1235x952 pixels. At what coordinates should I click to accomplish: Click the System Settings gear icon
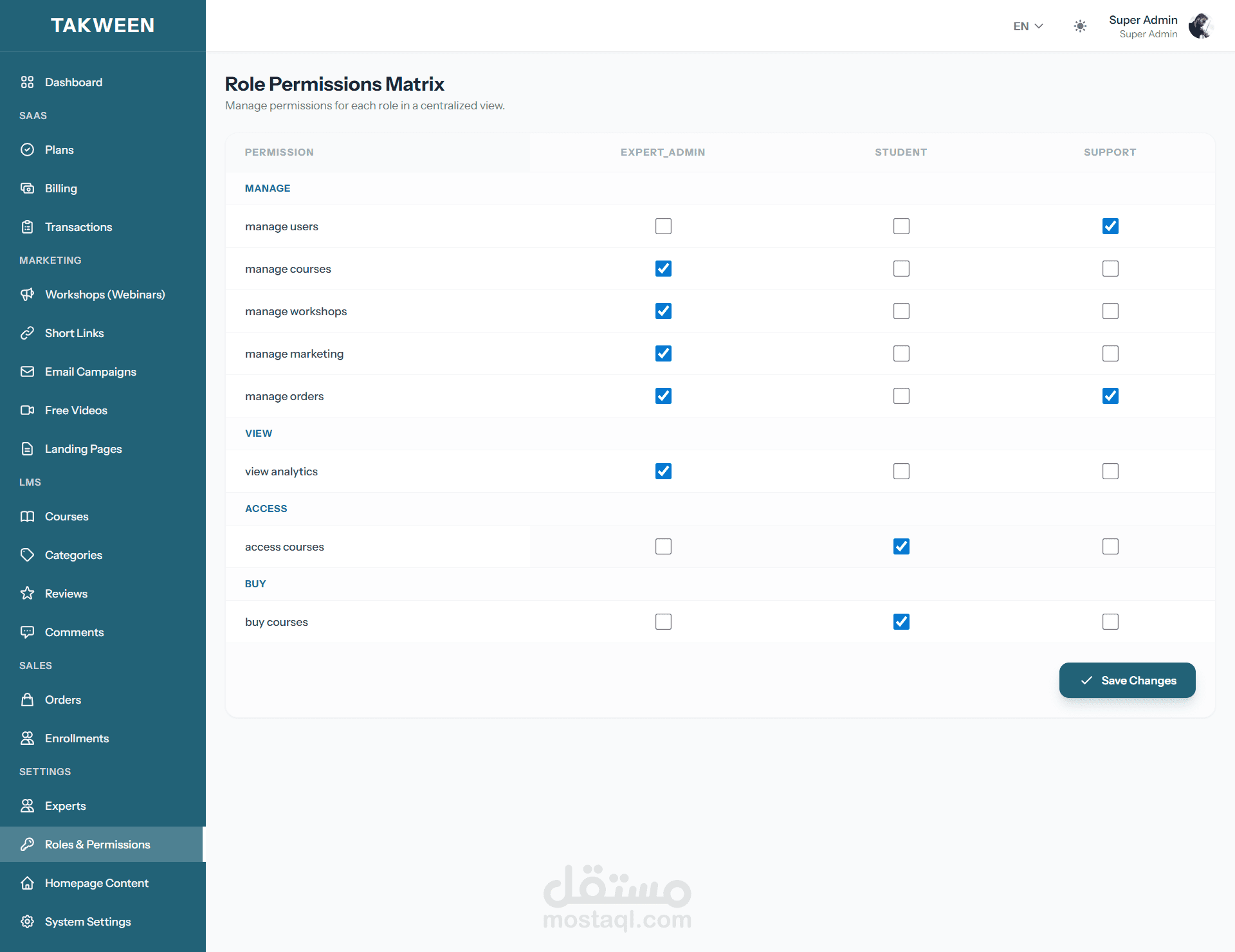pos(27,922)
